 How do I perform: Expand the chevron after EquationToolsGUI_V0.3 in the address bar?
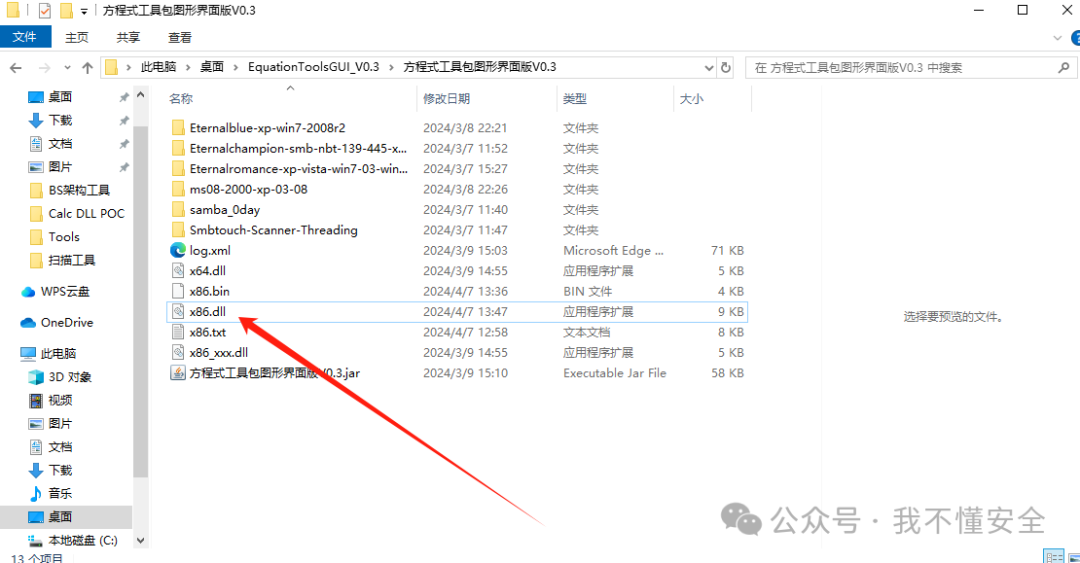point(391,67)
